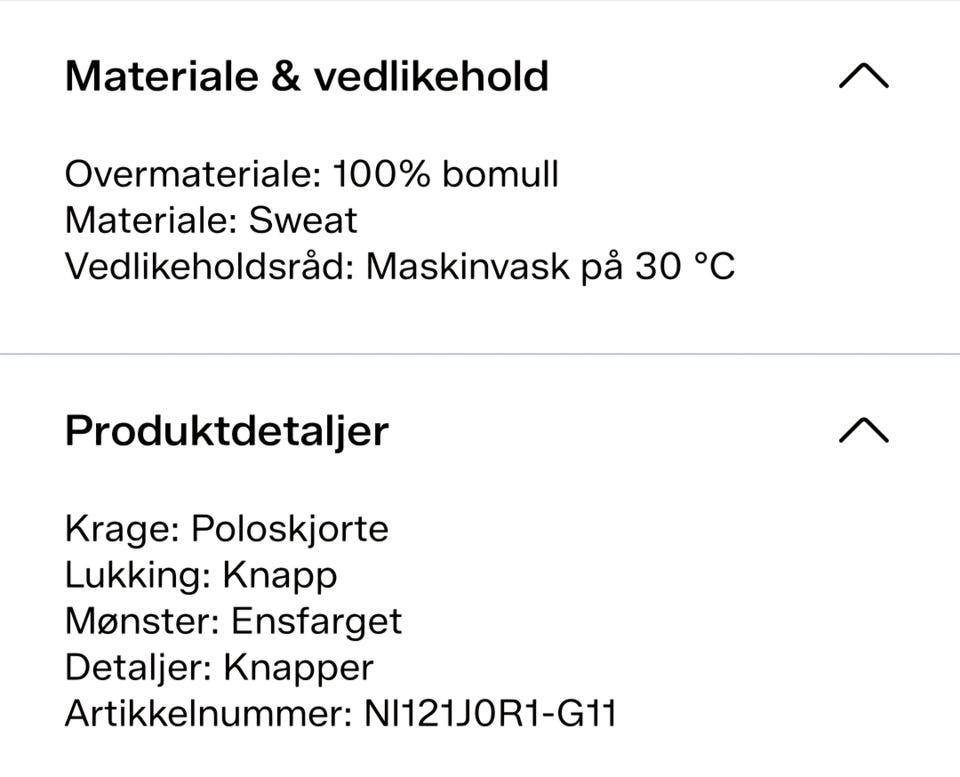Collapse the Produktdetaljer chevron arrow

(863, 430)
